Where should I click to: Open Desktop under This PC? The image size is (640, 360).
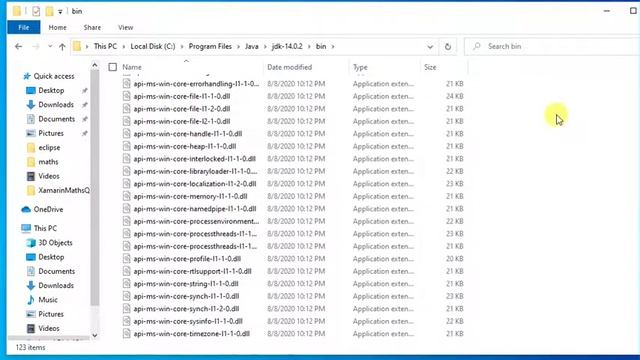click(x=51, y=257)
